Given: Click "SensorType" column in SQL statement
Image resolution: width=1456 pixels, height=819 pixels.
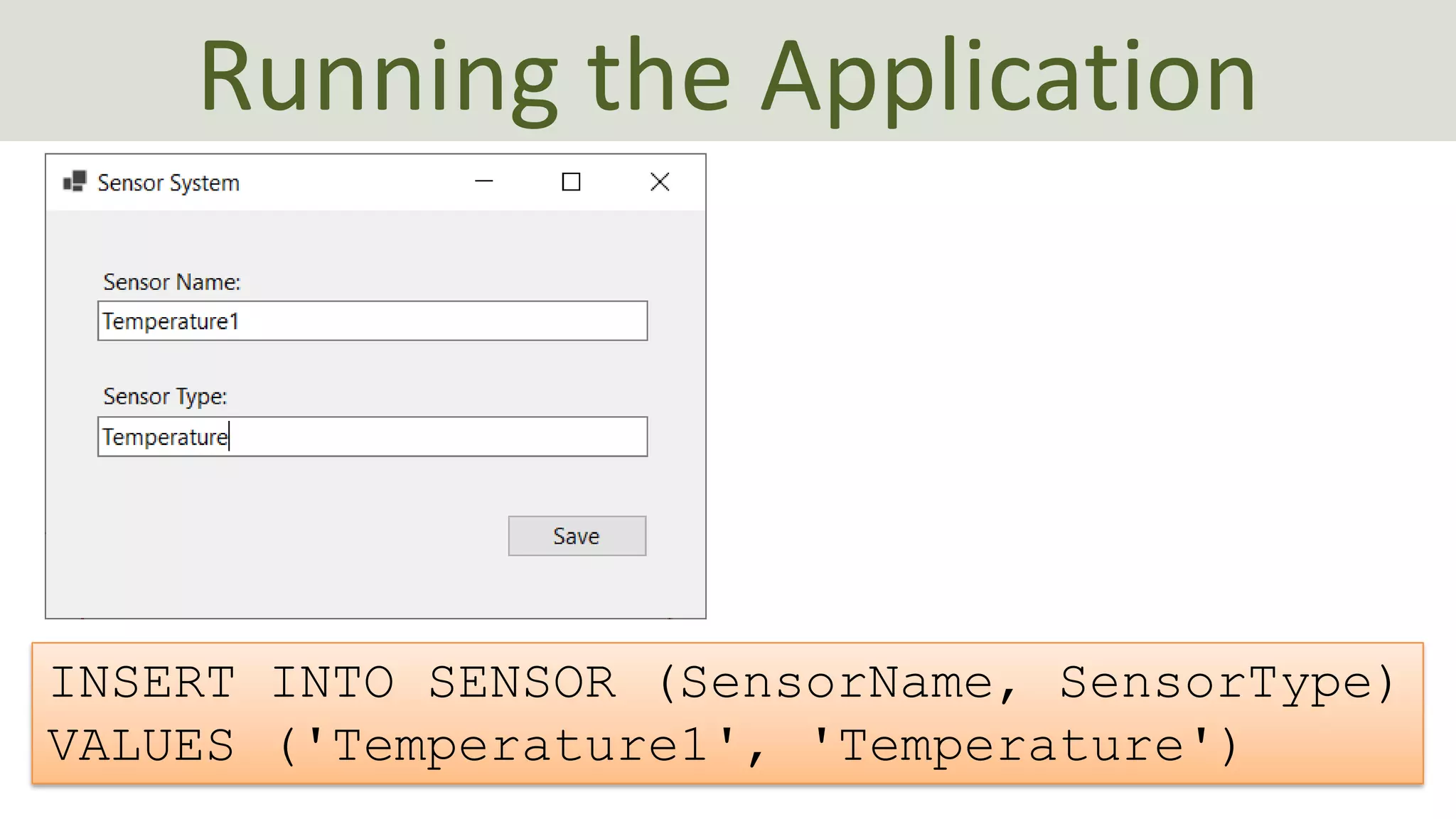Looking at the screenshot, I should coord(1216,684).
